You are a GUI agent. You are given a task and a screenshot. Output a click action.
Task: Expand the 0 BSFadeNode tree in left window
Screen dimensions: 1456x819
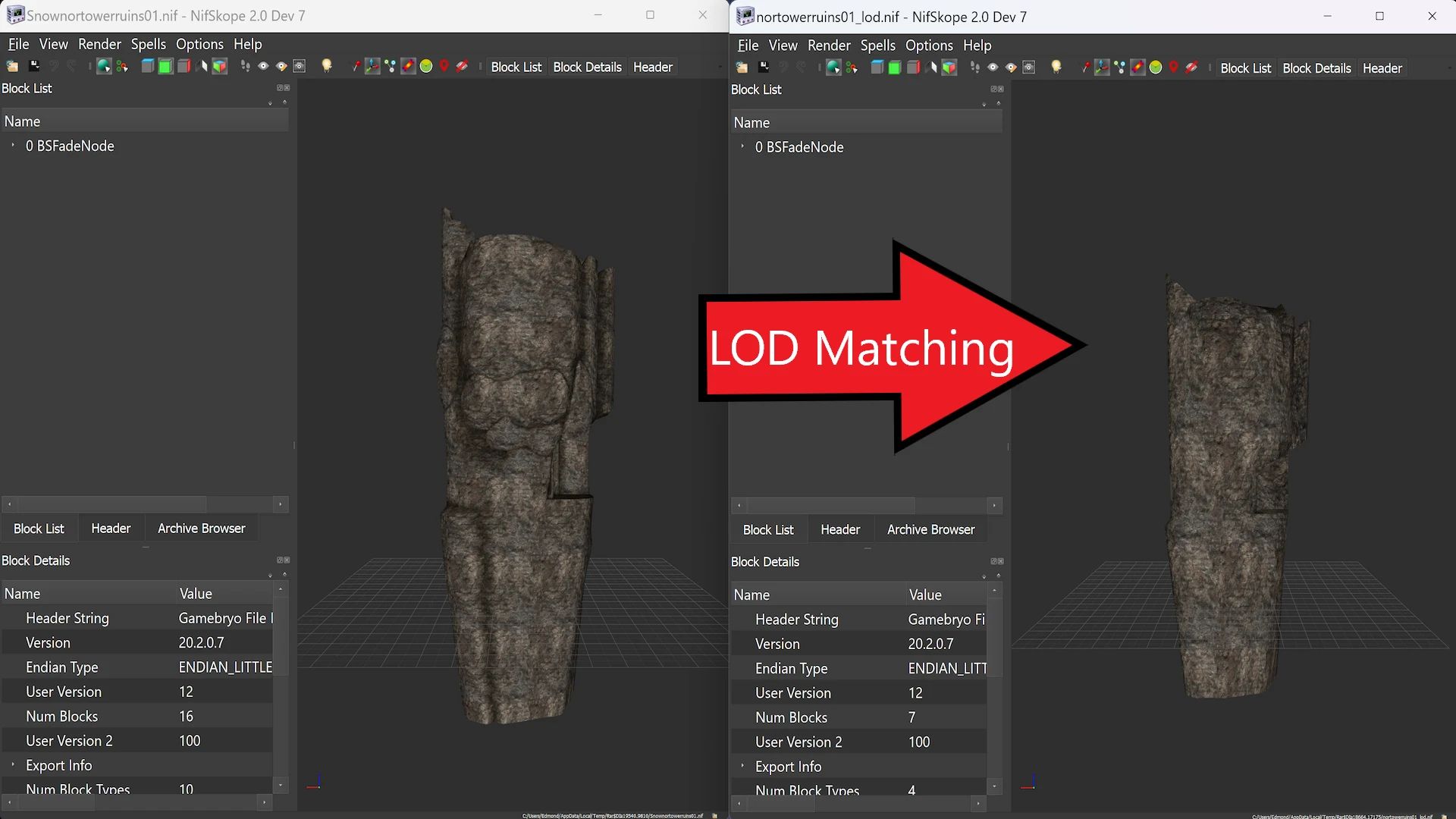click(x=13, y=145)
